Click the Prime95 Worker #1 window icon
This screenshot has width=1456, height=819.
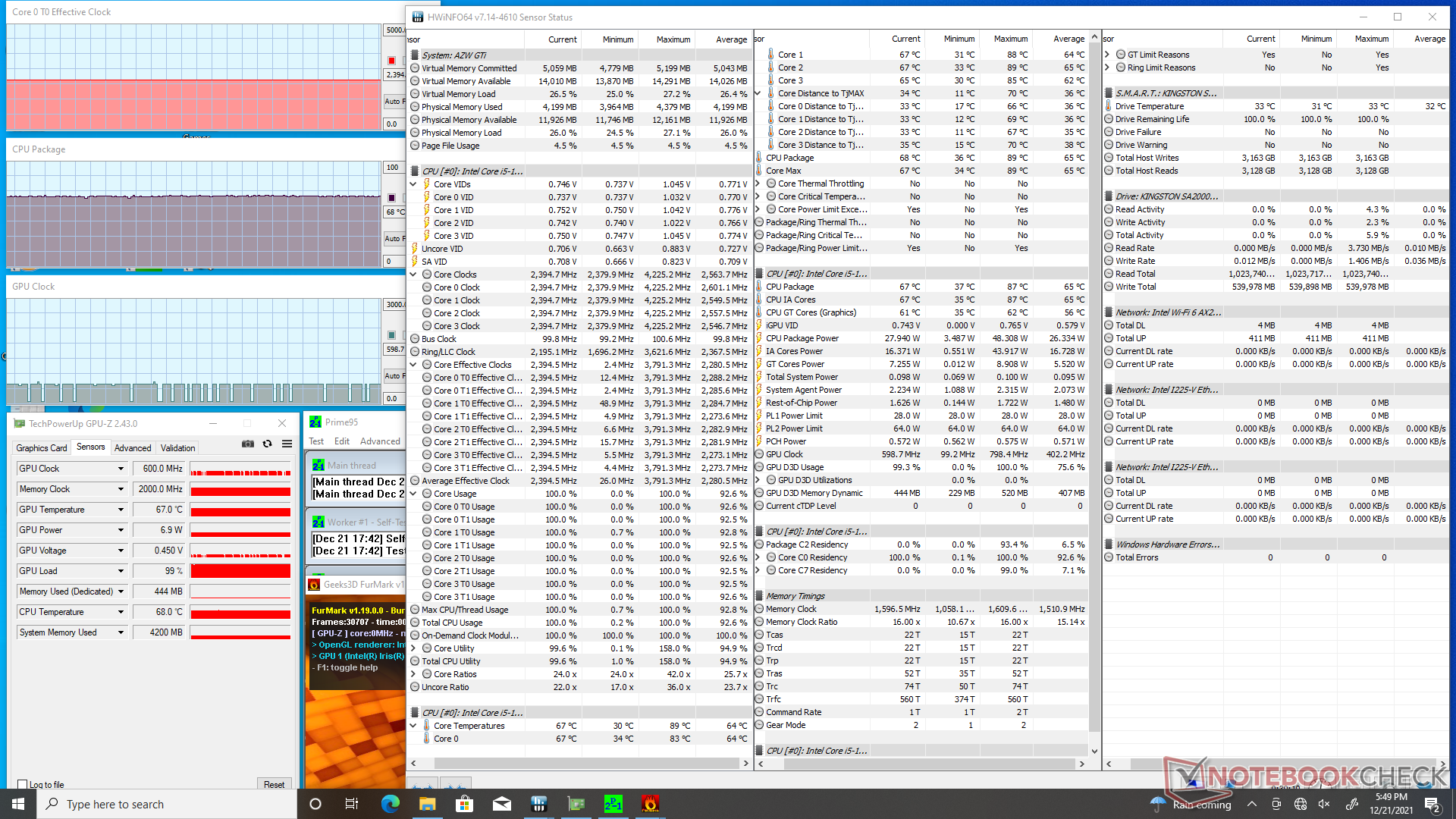(x=318, y=522)
